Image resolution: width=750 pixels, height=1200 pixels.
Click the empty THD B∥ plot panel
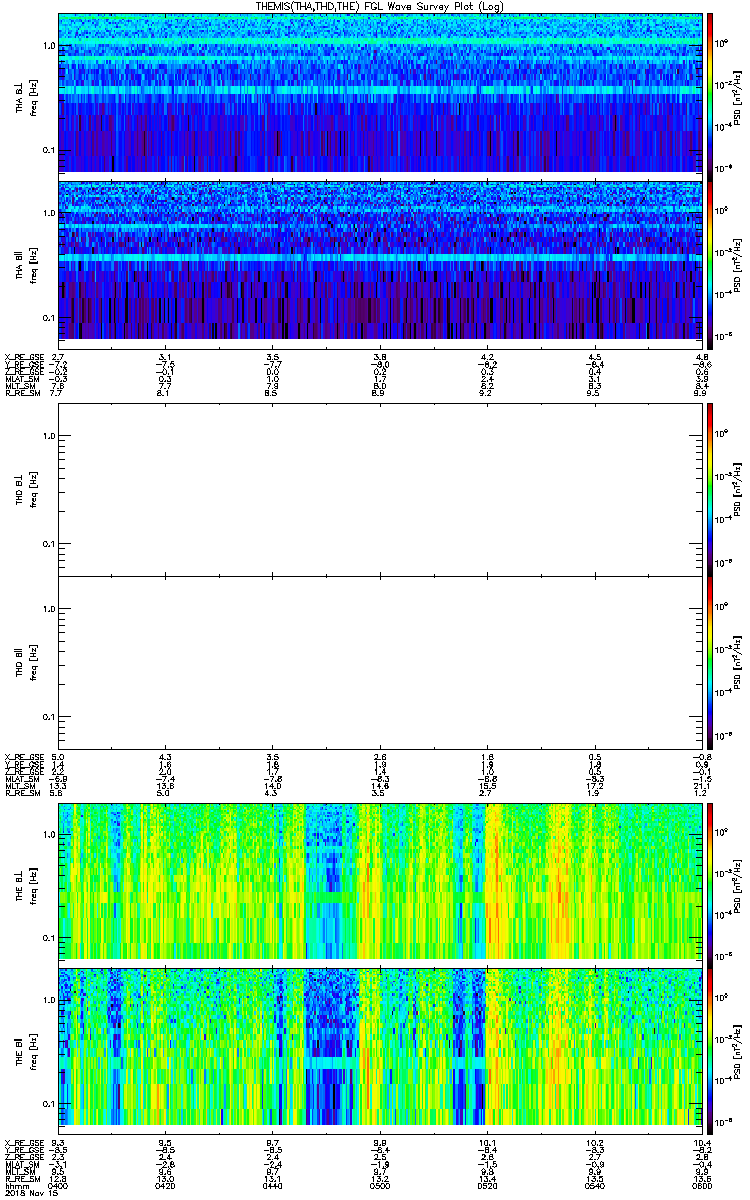379,662
